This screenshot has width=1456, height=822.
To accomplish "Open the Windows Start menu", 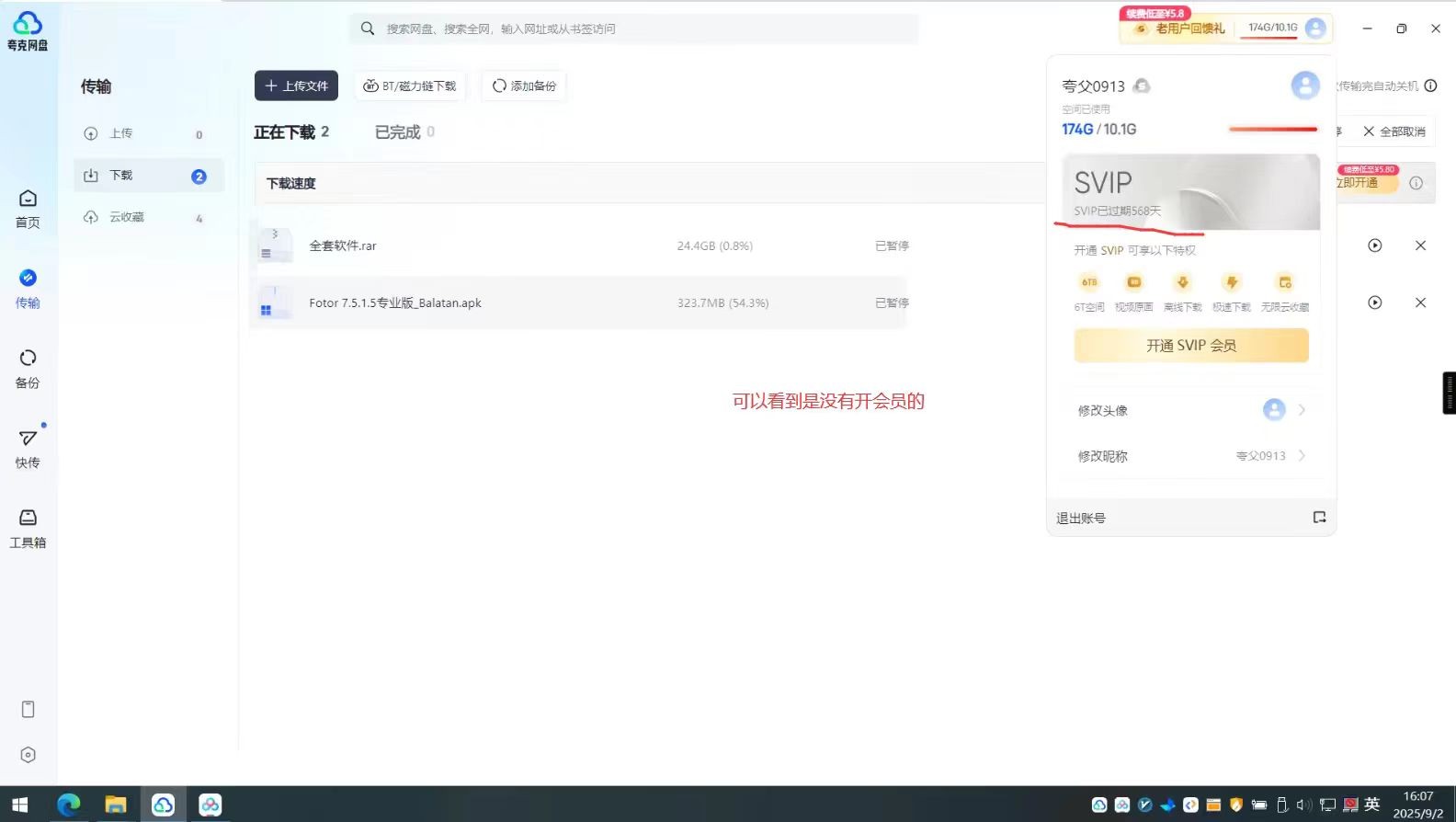I will point(19,805).
